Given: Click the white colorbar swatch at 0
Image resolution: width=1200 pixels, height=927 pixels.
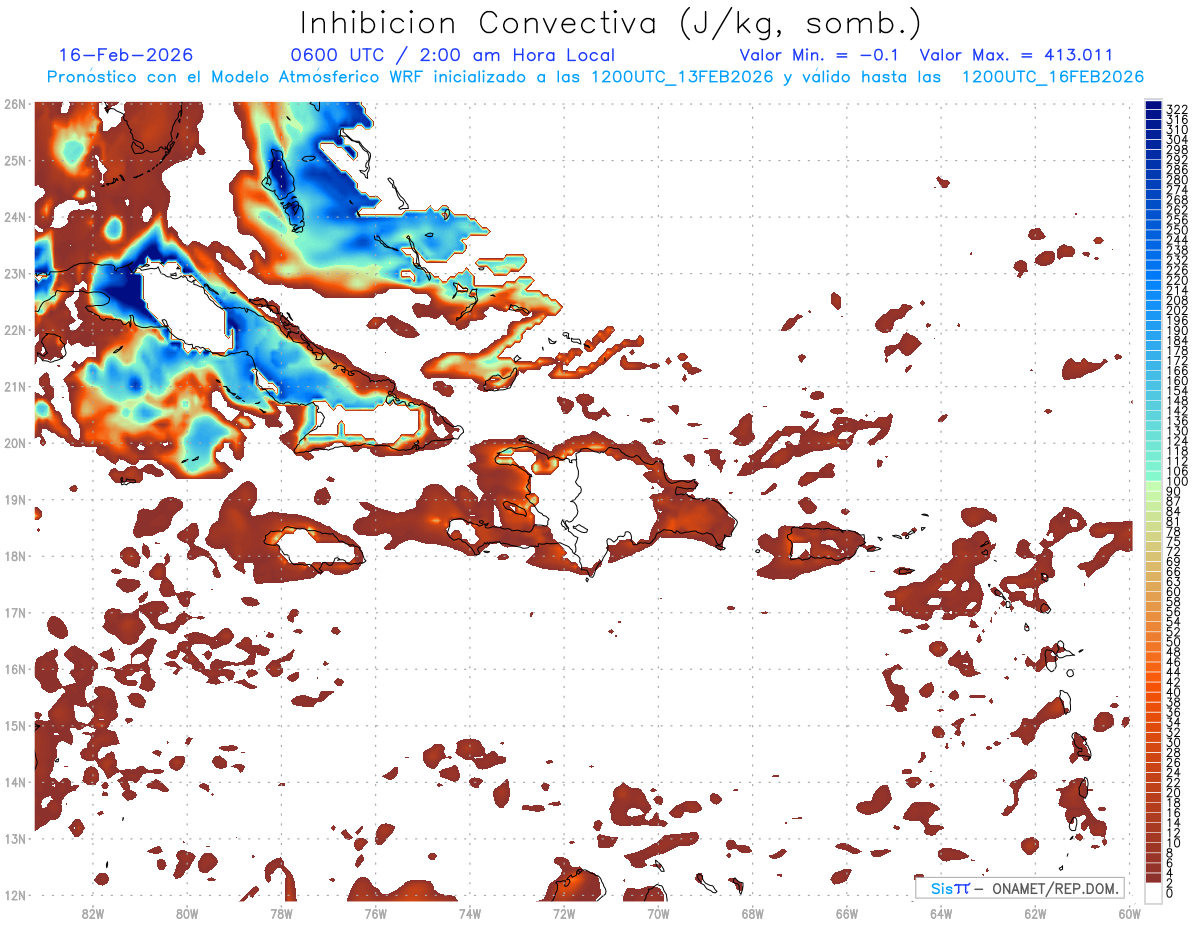Looking at the screenshot, I should click(1153, 893).
